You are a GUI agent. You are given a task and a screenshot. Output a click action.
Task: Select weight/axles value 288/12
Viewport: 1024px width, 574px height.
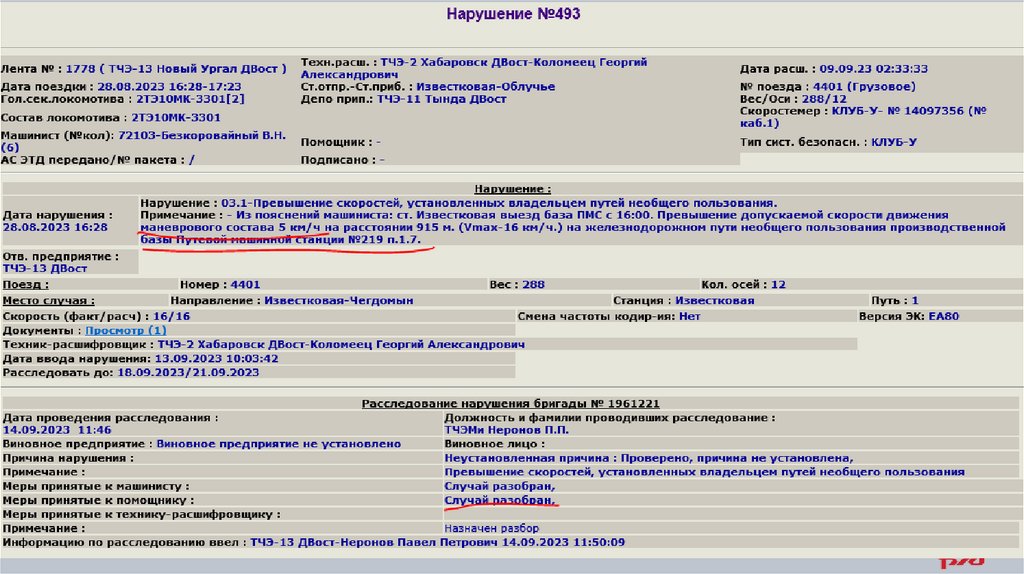824,99
